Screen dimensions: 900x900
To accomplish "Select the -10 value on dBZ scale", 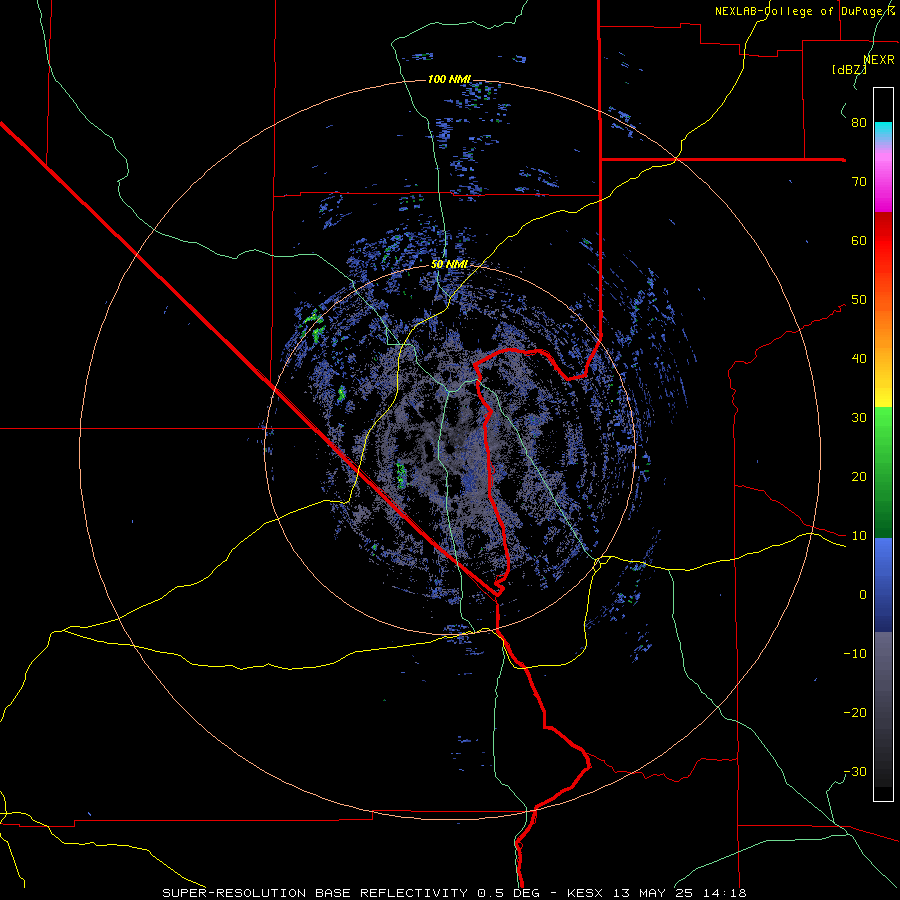I will (855, 654).
